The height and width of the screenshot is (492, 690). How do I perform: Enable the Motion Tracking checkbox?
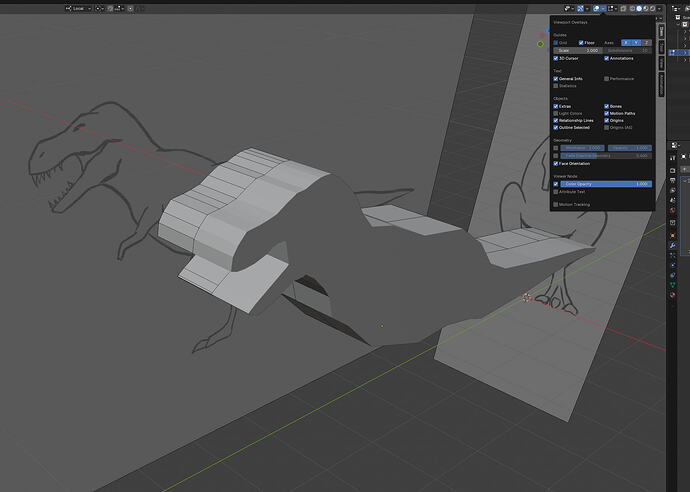tap(556, 205)
